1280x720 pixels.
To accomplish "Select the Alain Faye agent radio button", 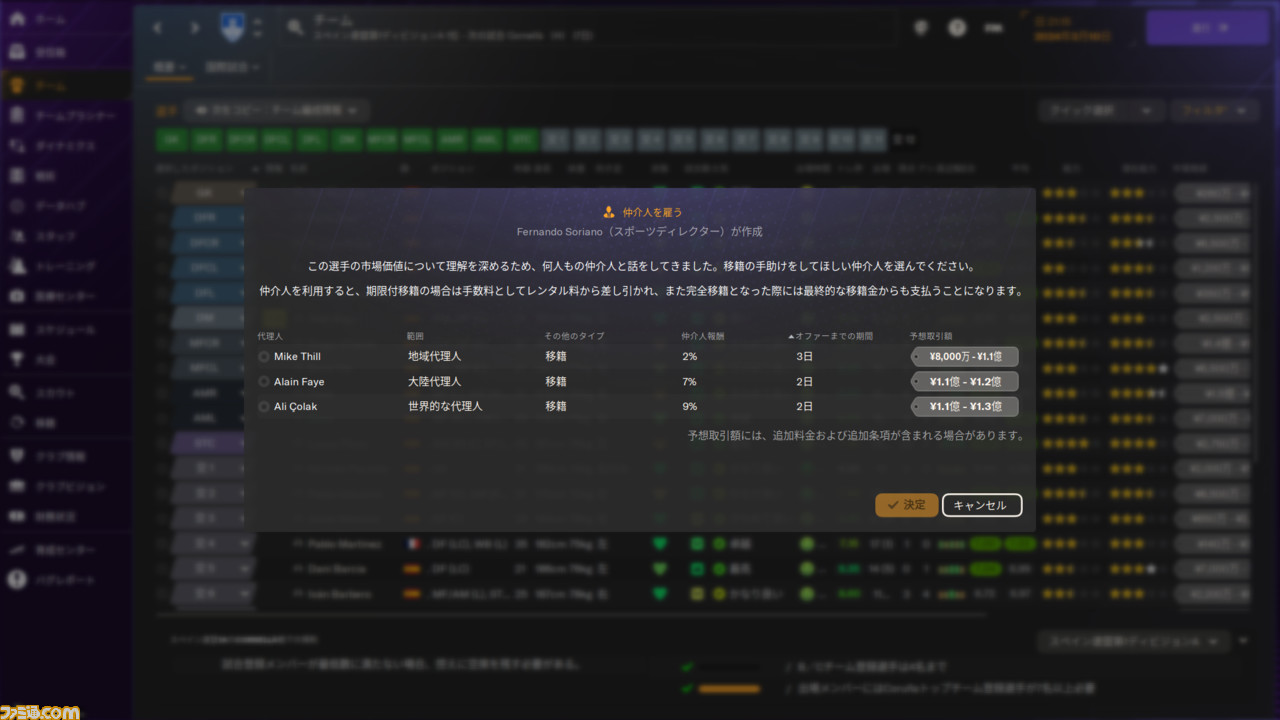I will point(264,381).
